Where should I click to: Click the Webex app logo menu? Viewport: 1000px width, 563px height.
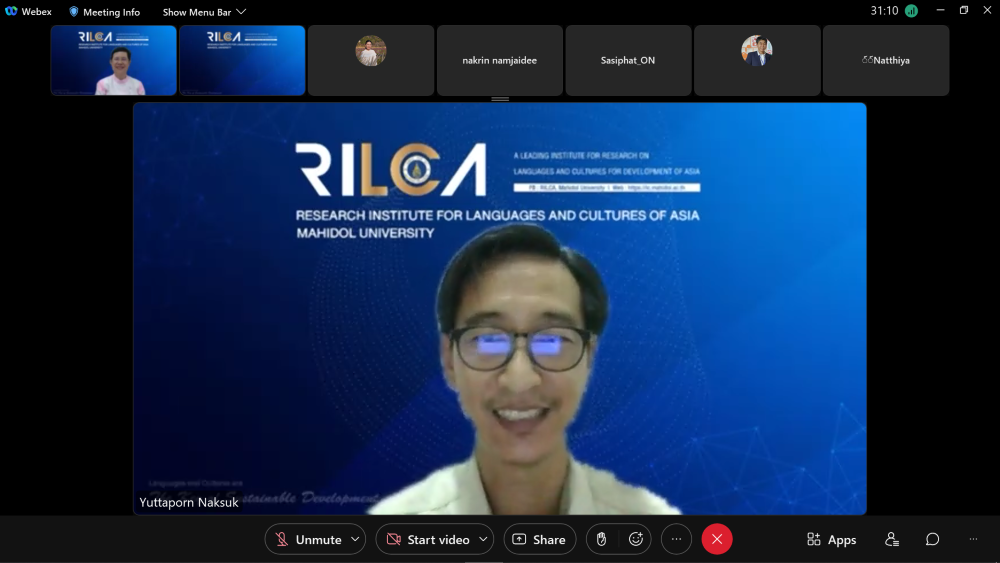click(28, 12)
